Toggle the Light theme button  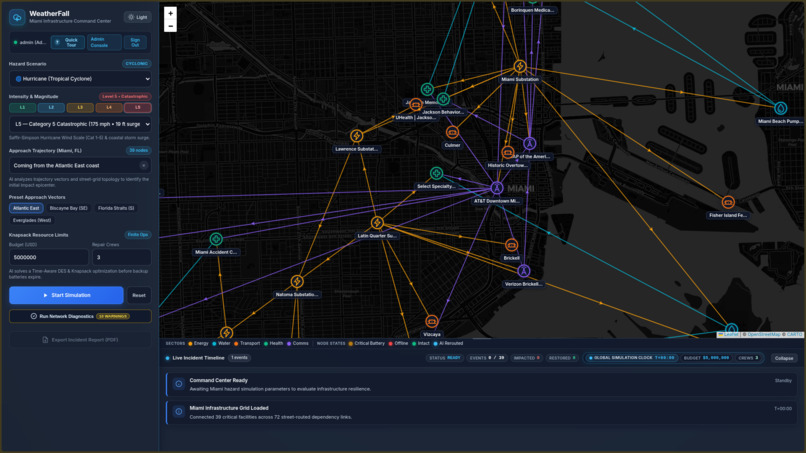[138, 17]
